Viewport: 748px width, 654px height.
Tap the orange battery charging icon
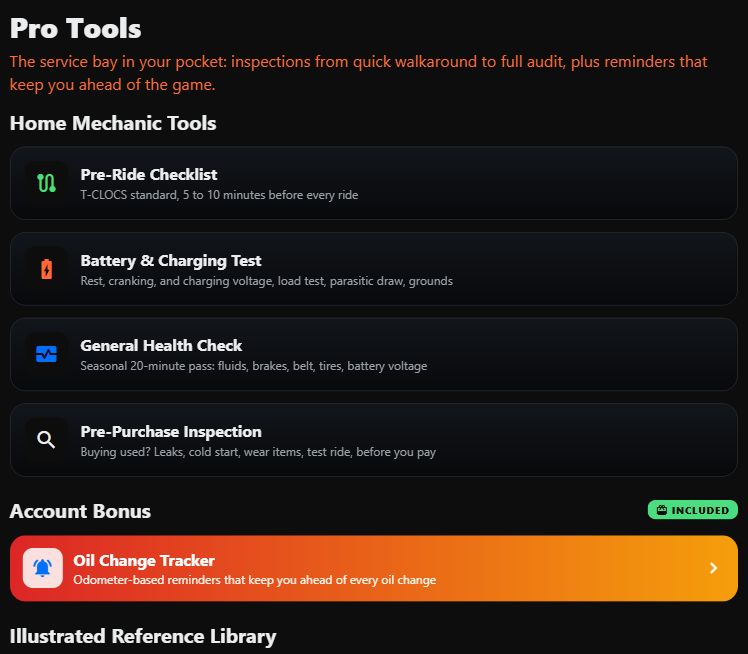point(46,269)
